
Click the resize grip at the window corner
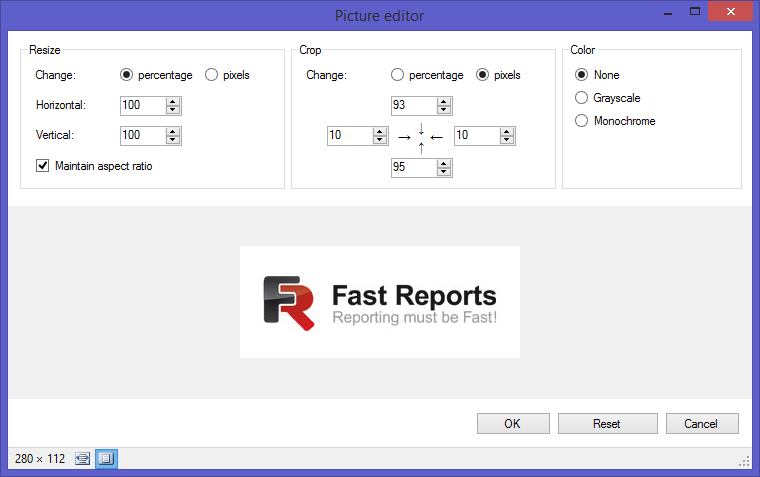coord(744,461)
